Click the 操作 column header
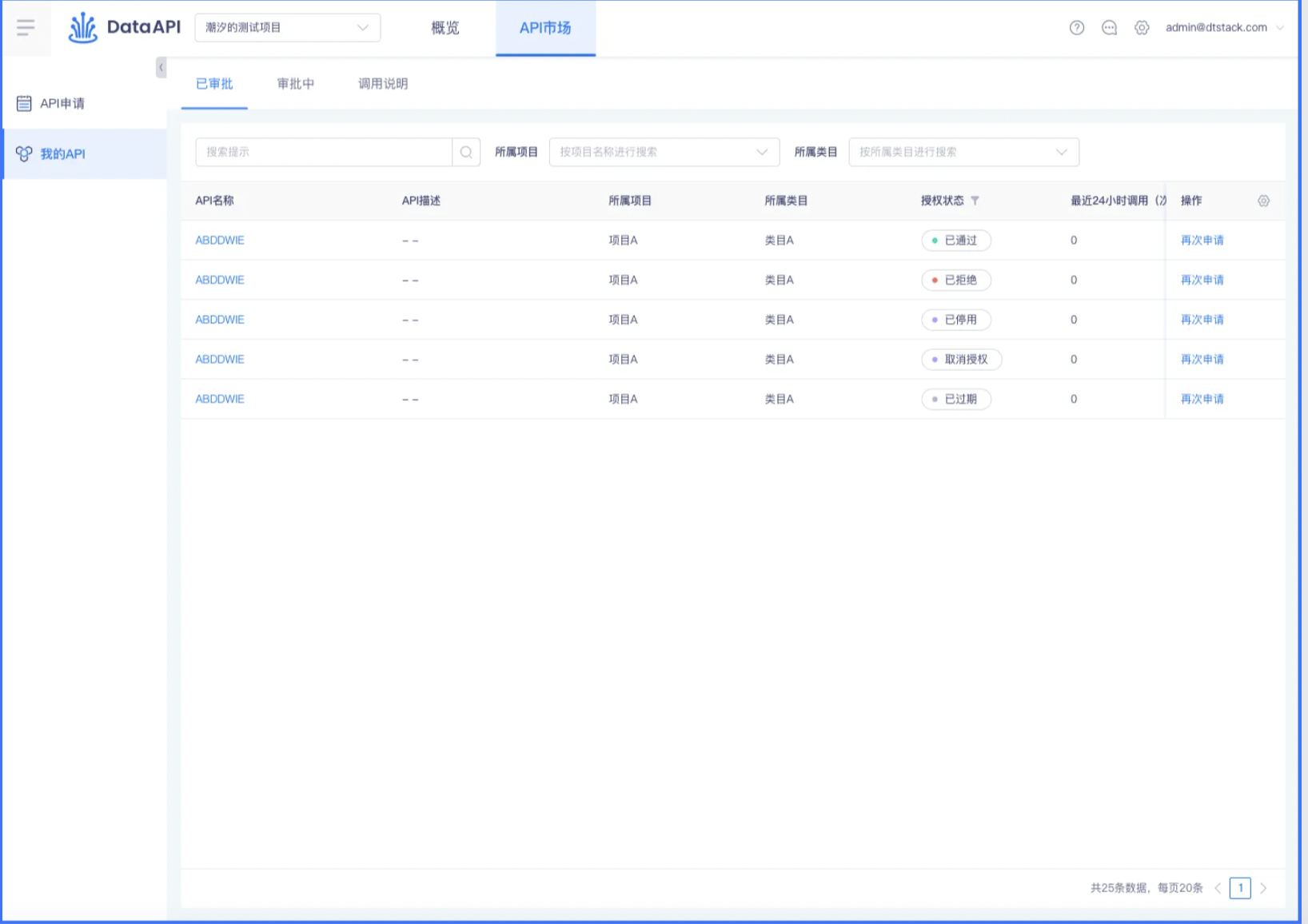 [1191, 201]
